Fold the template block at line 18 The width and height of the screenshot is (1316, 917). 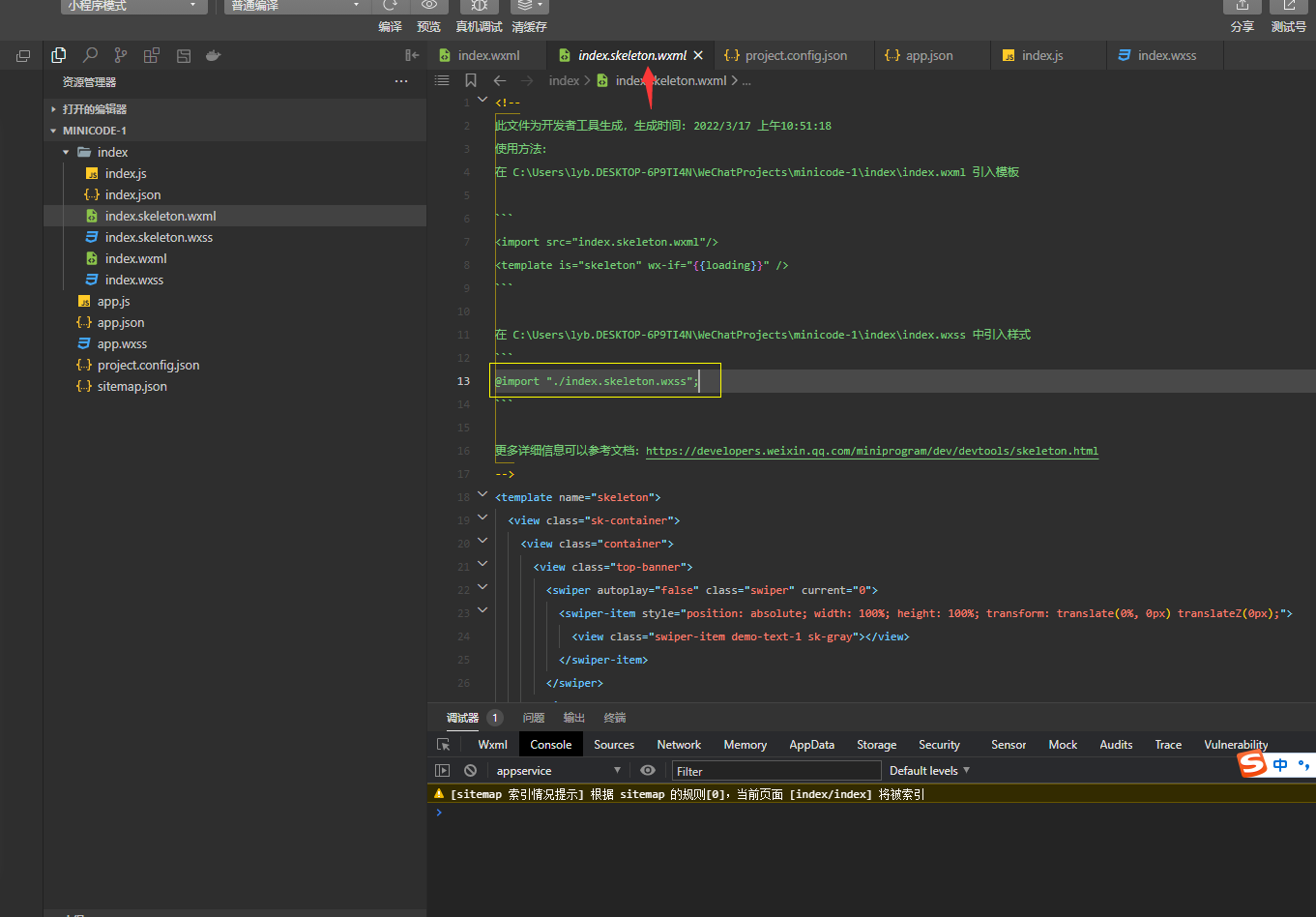pos(483,495)
